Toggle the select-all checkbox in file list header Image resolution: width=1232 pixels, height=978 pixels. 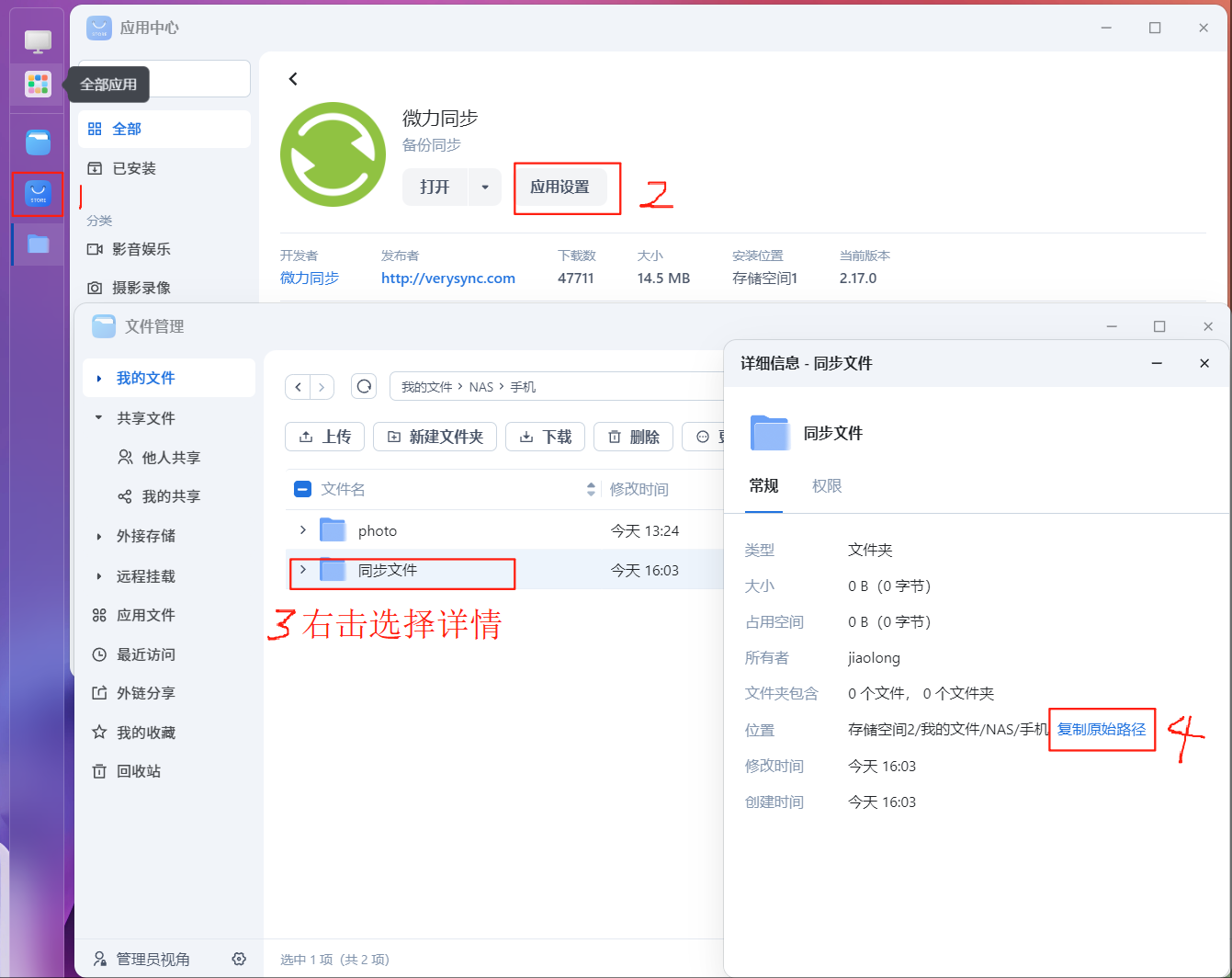(302, 489)
